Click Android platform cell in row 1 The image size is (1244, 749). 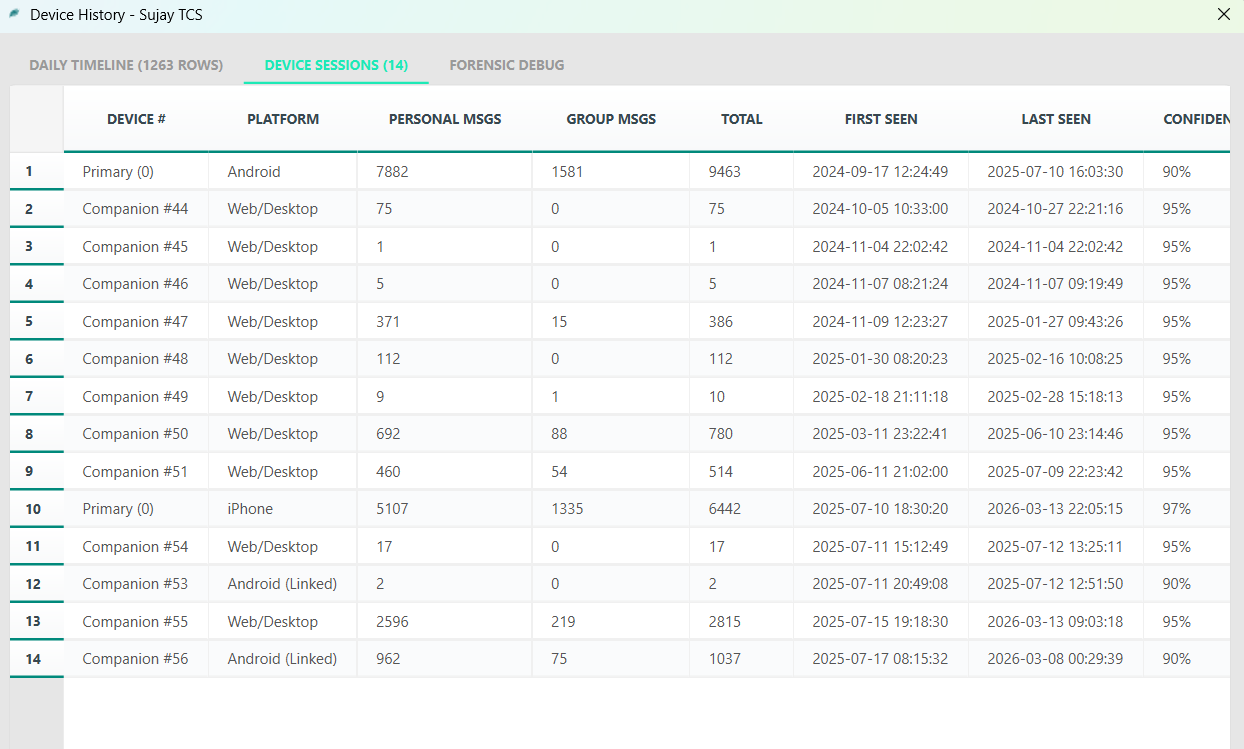(x=283, y=172)
